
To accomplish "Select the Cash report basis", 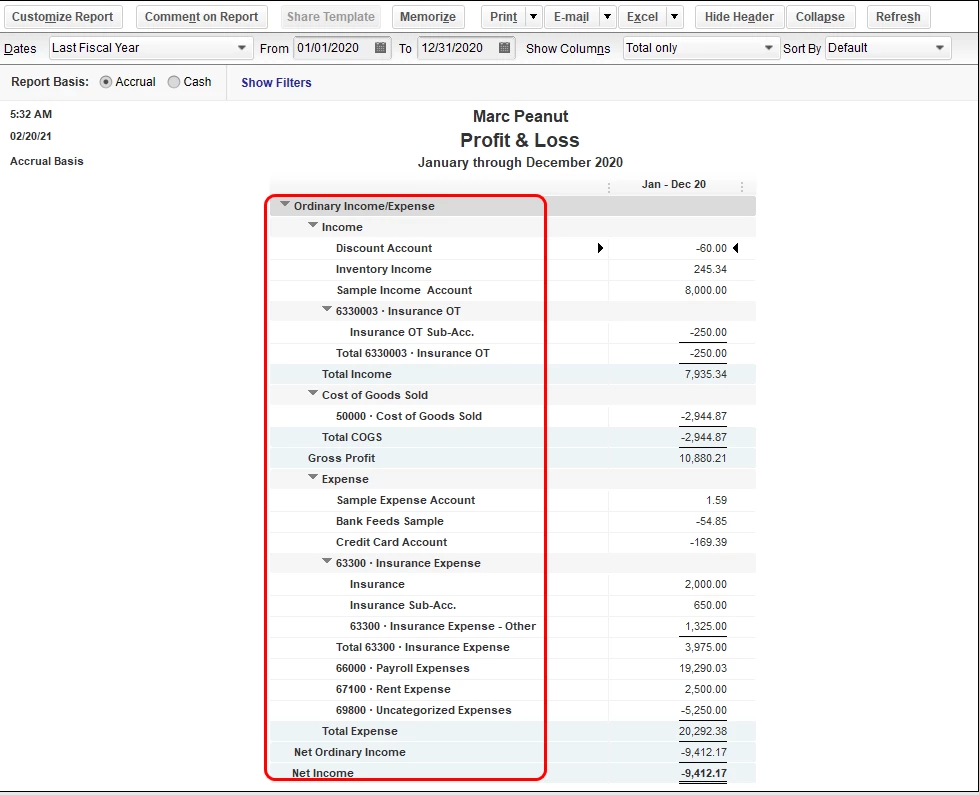I will pyautogui.click(x=174, y=82).
